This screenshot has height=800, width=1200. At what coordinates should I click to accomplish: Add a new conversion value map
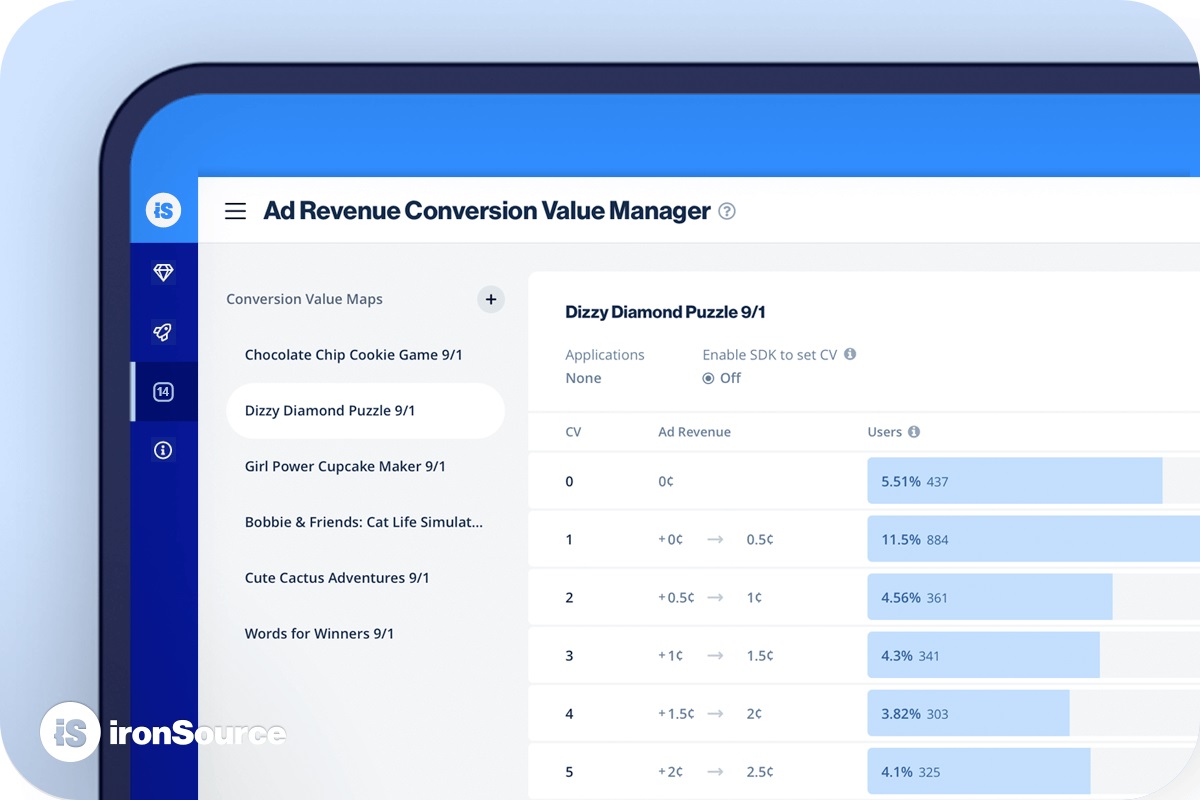(x=490, y=299)
